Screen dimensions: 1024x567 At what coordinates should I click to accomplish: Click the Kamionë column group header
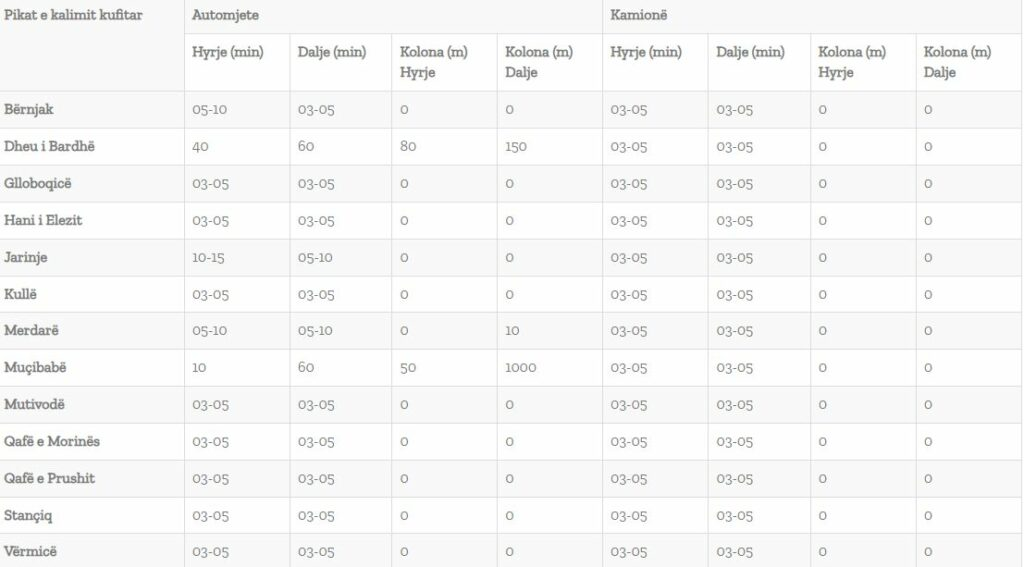[x=639, y=15]
